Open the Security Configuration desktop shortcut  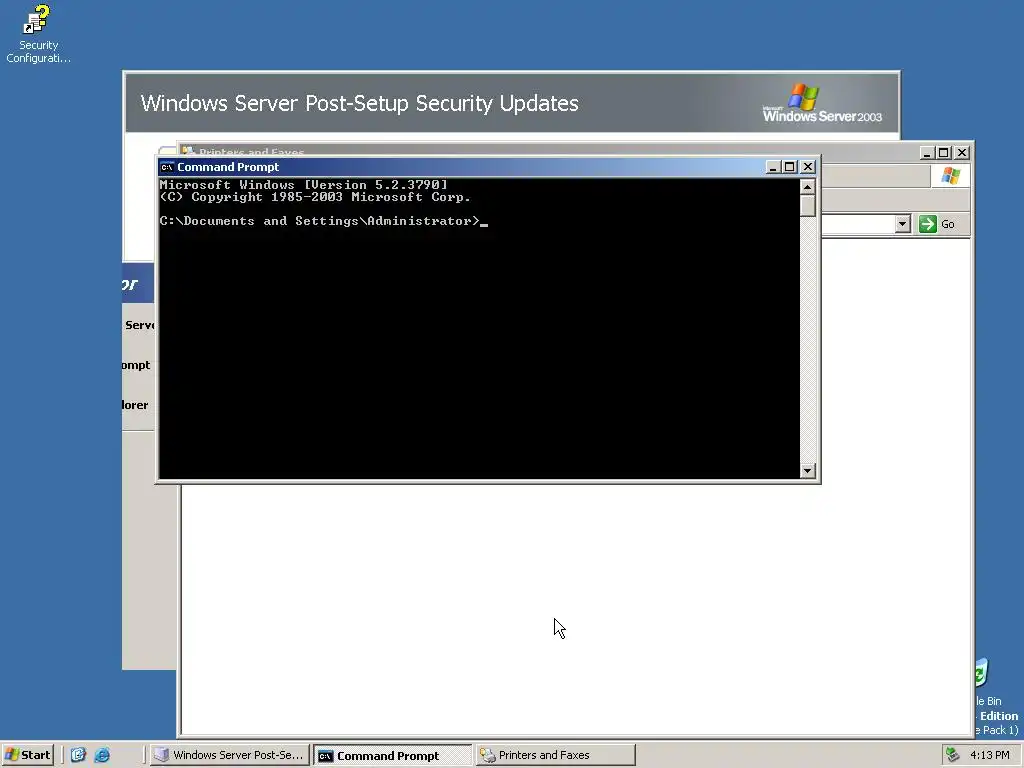pos(38,34)
